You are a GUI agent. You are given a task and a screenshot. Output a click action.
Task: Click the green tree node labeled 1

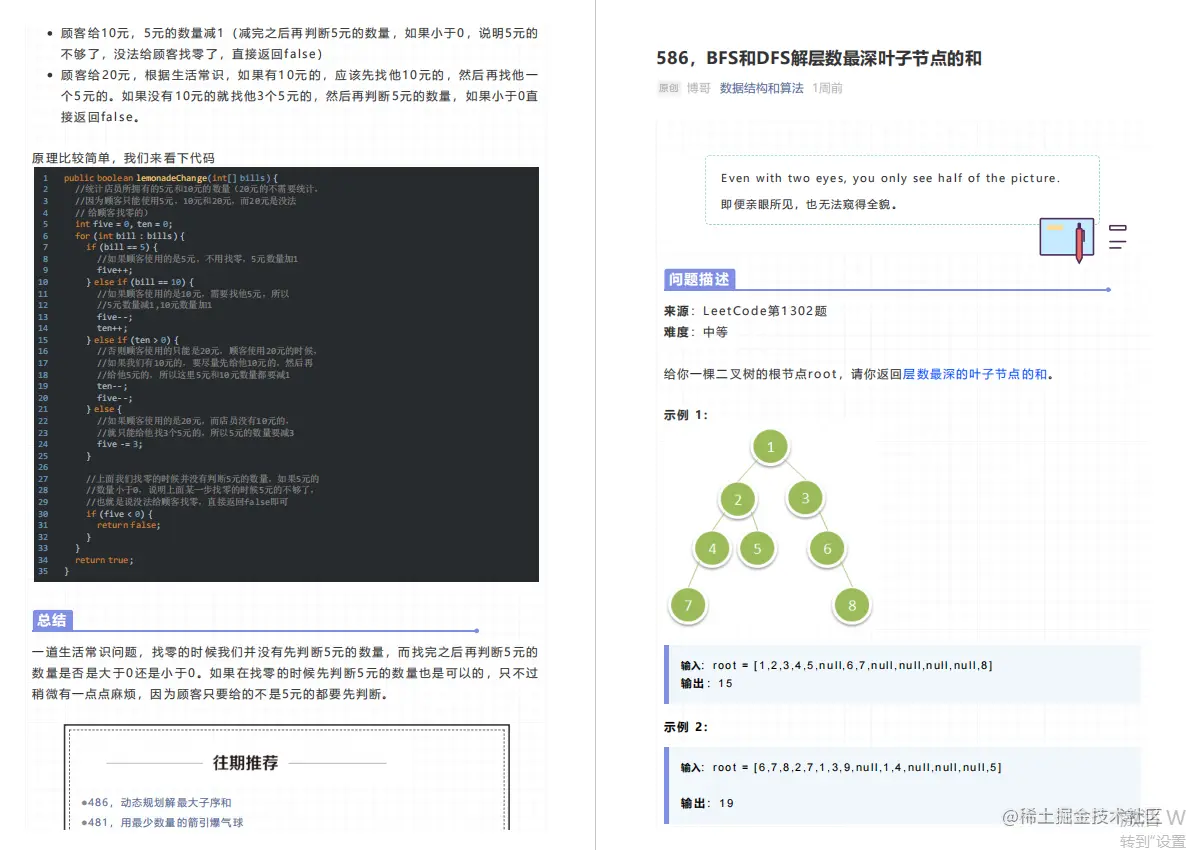[x=770, y=447]
